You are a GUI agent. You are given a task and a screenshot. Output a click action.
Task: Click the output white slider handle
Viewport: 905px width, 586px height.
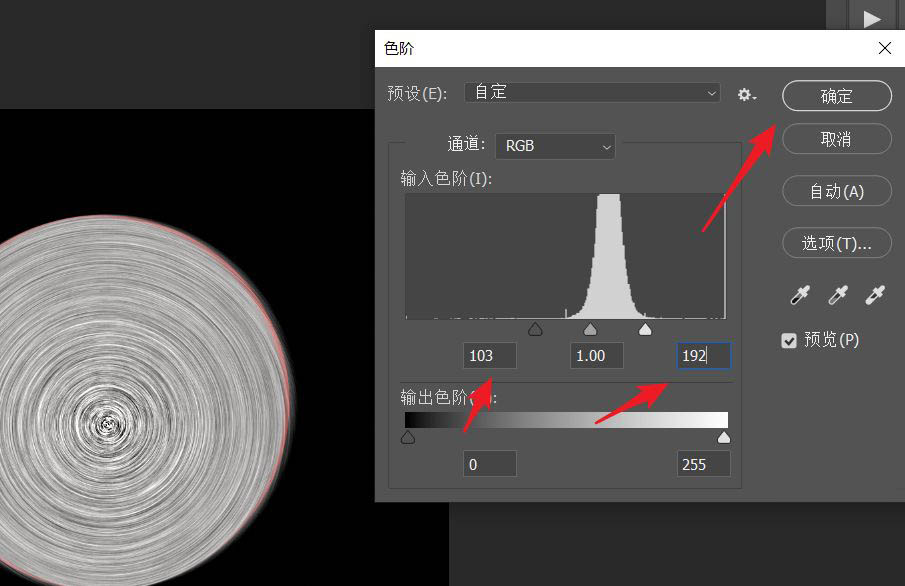(x=724, y=438)
